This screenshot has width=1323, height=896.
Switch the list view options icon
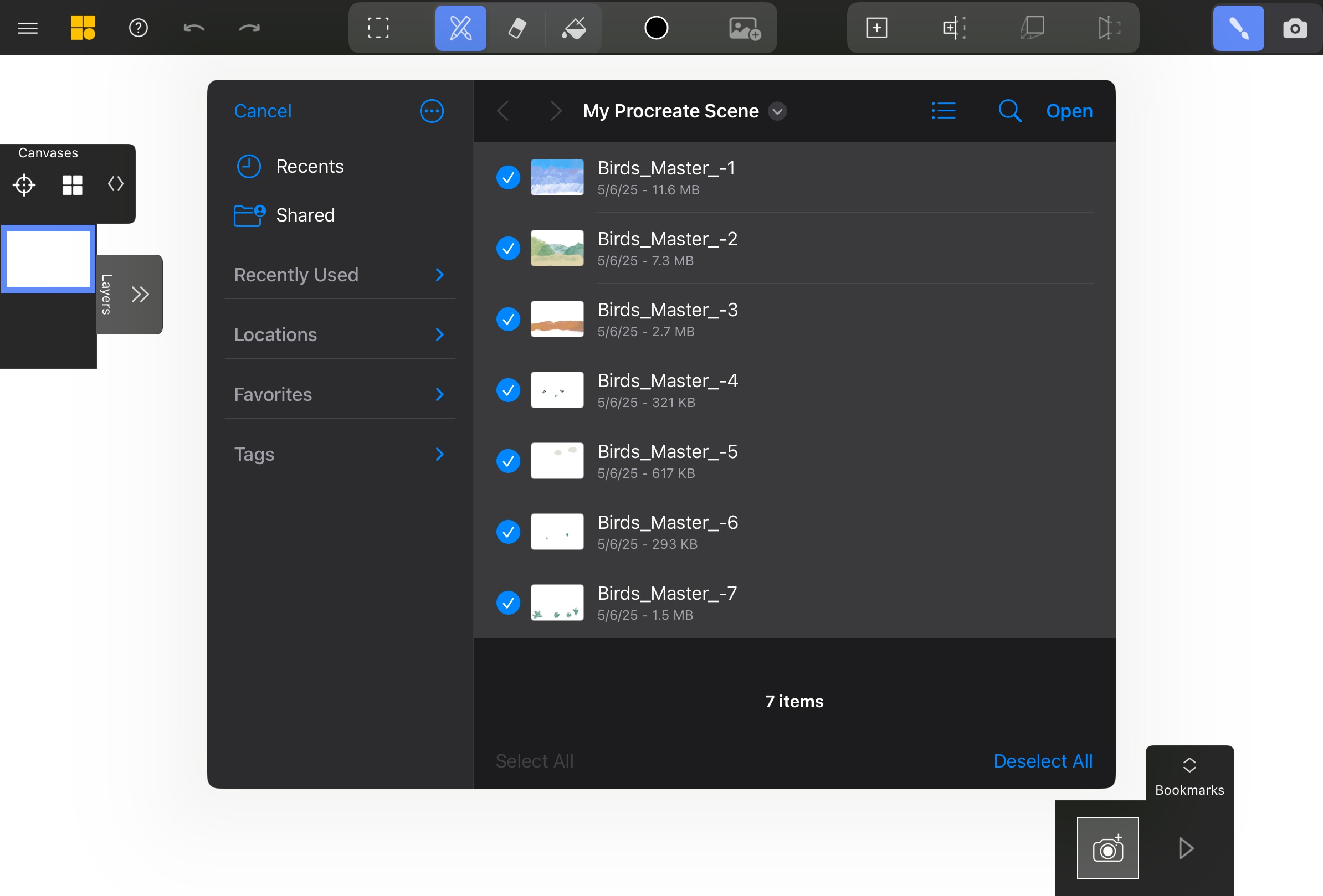click(943, 111)
